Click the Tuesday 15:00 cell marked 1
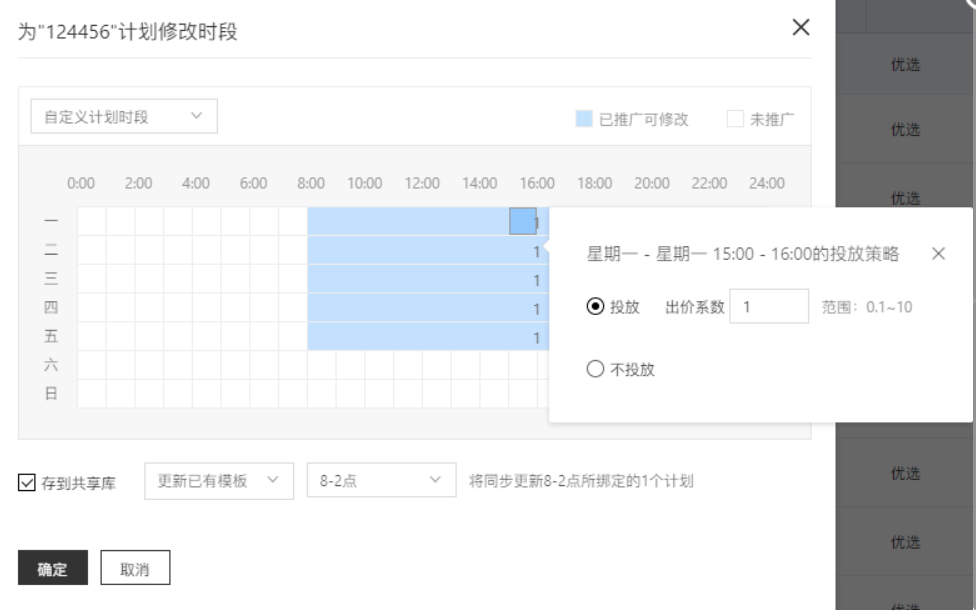 point(523,250)
